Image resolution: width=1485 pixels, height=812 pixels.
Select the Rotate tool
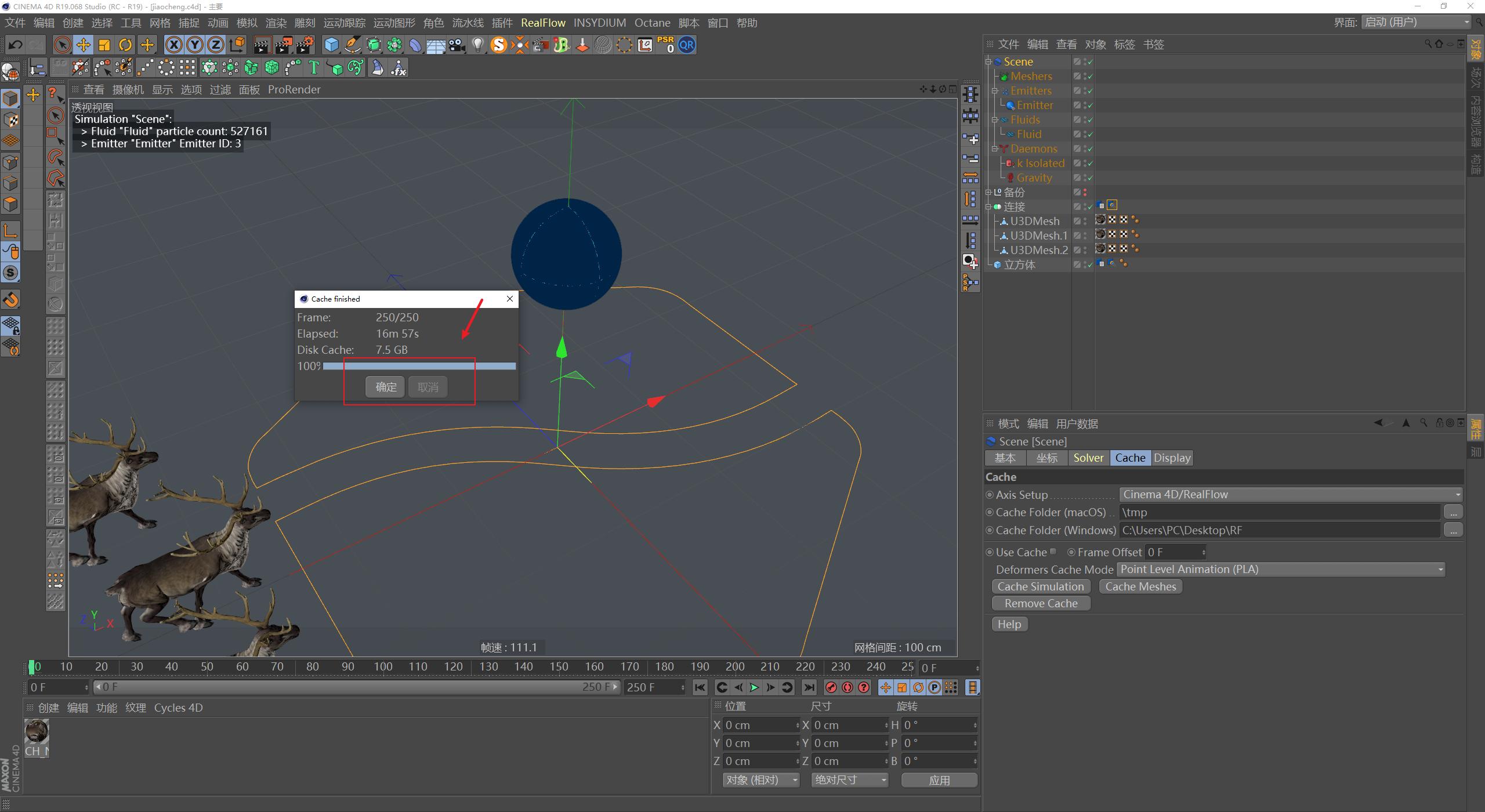tap(125, 45)
